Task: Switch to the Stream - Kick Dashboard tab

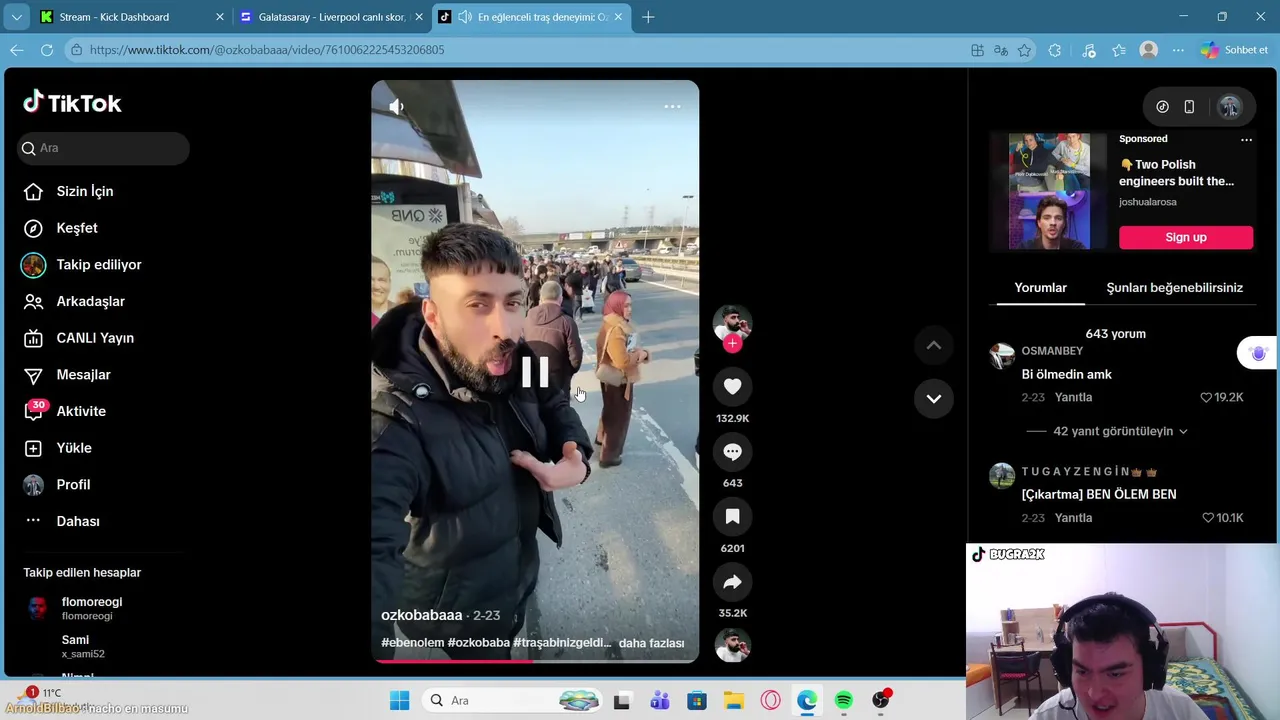Action: coord(132,17)
